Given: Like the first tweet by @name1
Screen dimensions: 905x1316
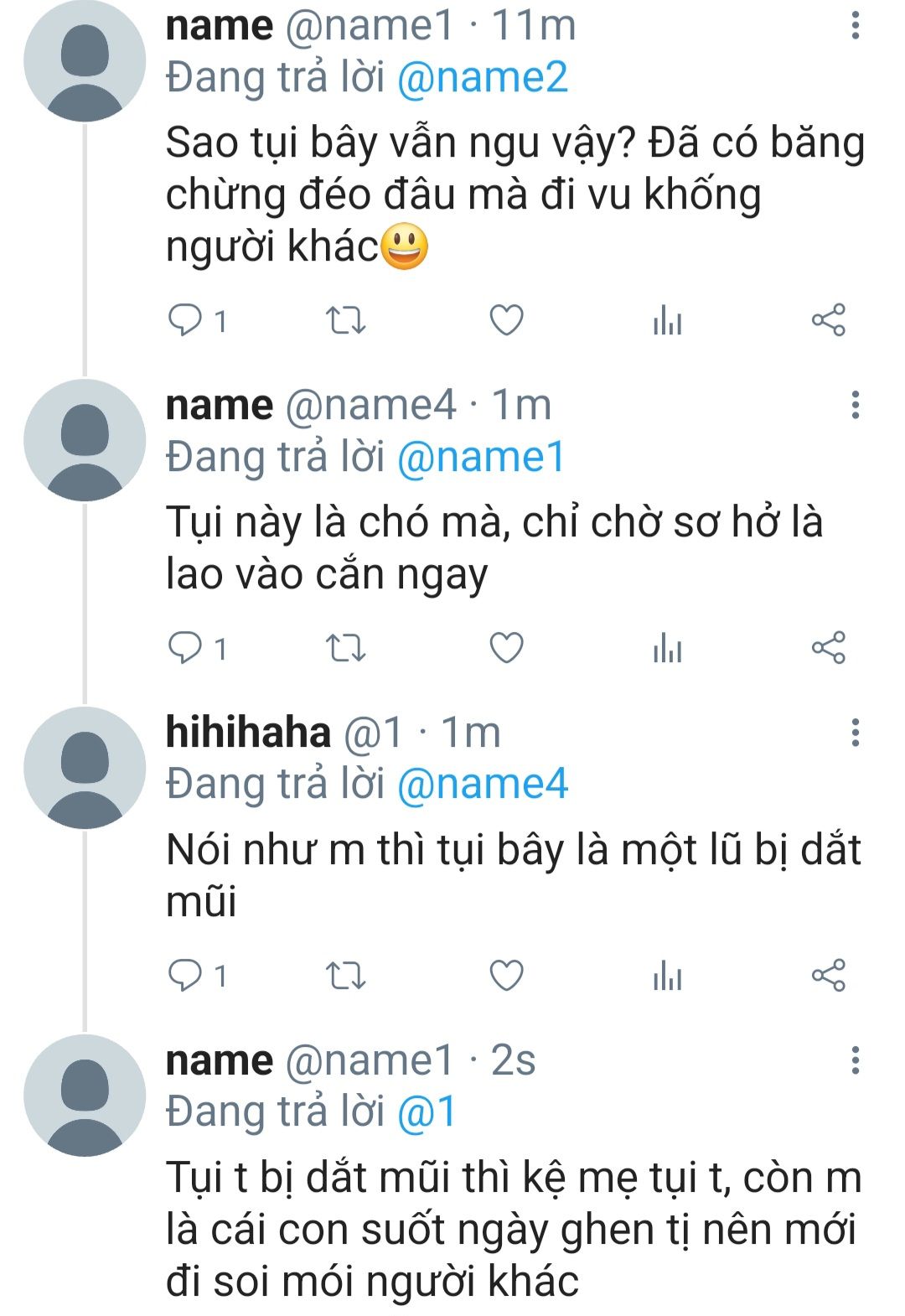Looking at the screenshot, I should click(x=506, y=321).
